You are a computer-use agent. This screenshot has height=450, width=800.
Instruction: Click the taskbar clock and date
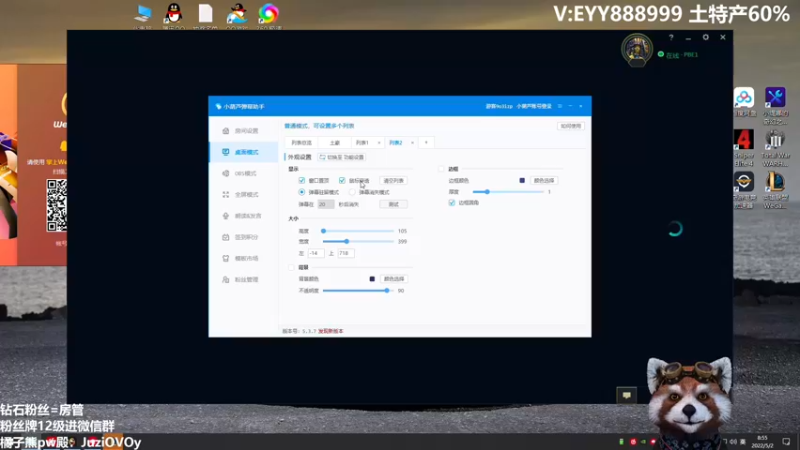[x=763, y=442]
